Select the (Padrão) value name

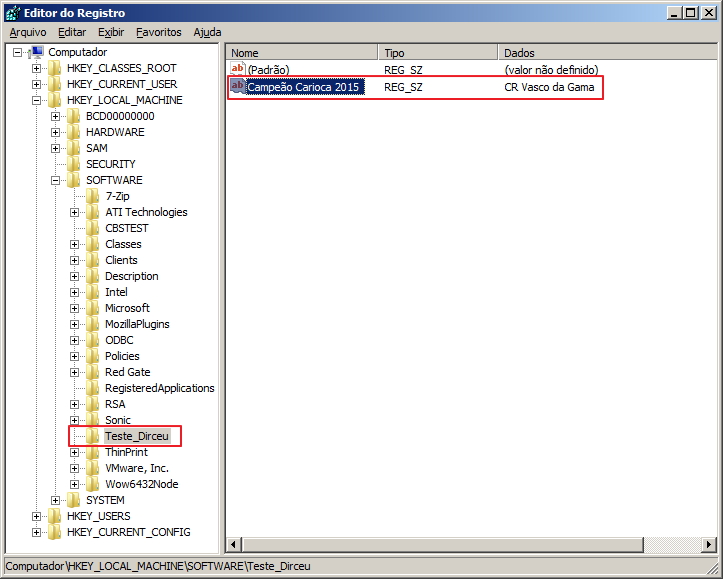click(x=268, y=70)
